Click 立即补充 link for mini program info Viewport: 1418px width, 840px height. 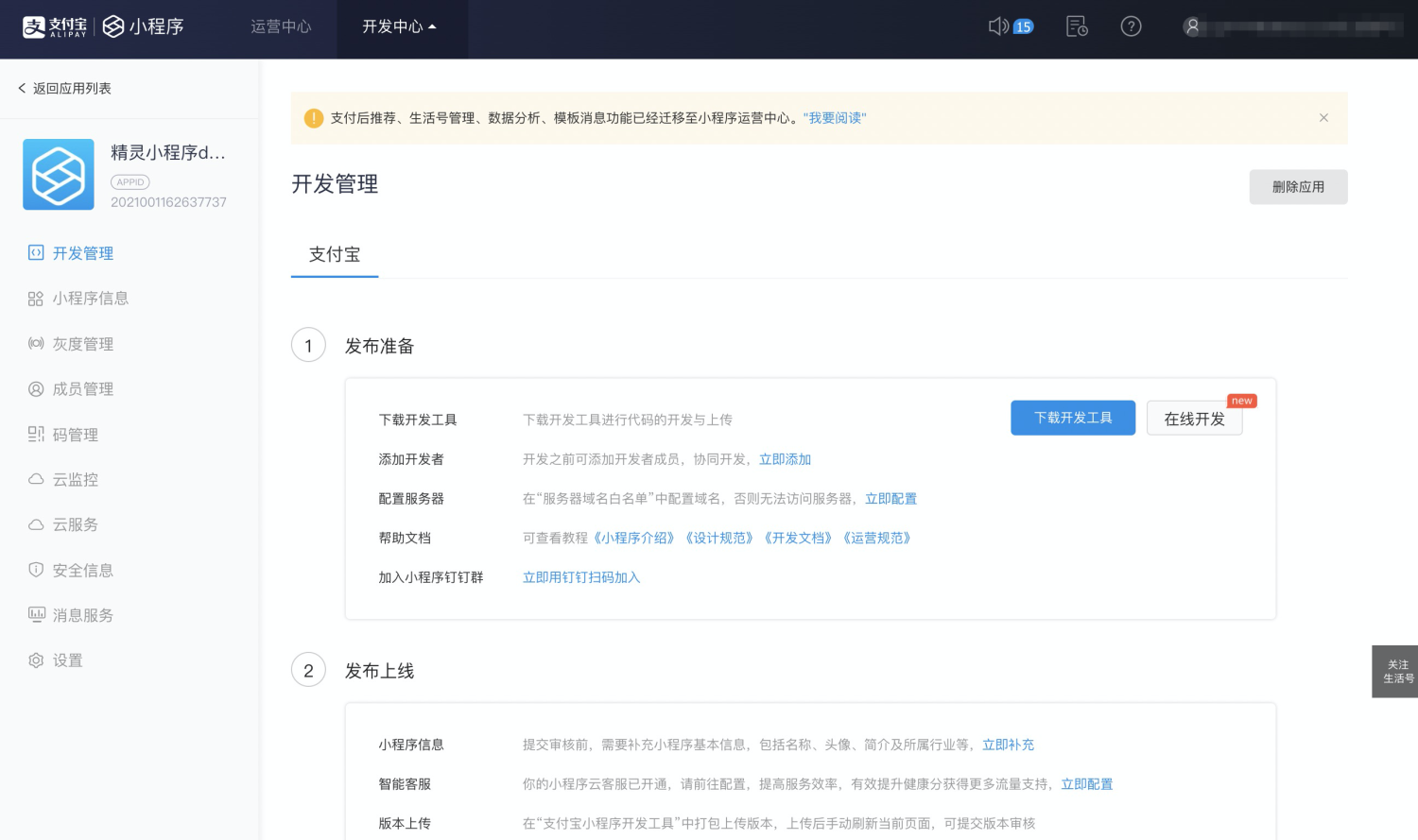point(1008,745)
